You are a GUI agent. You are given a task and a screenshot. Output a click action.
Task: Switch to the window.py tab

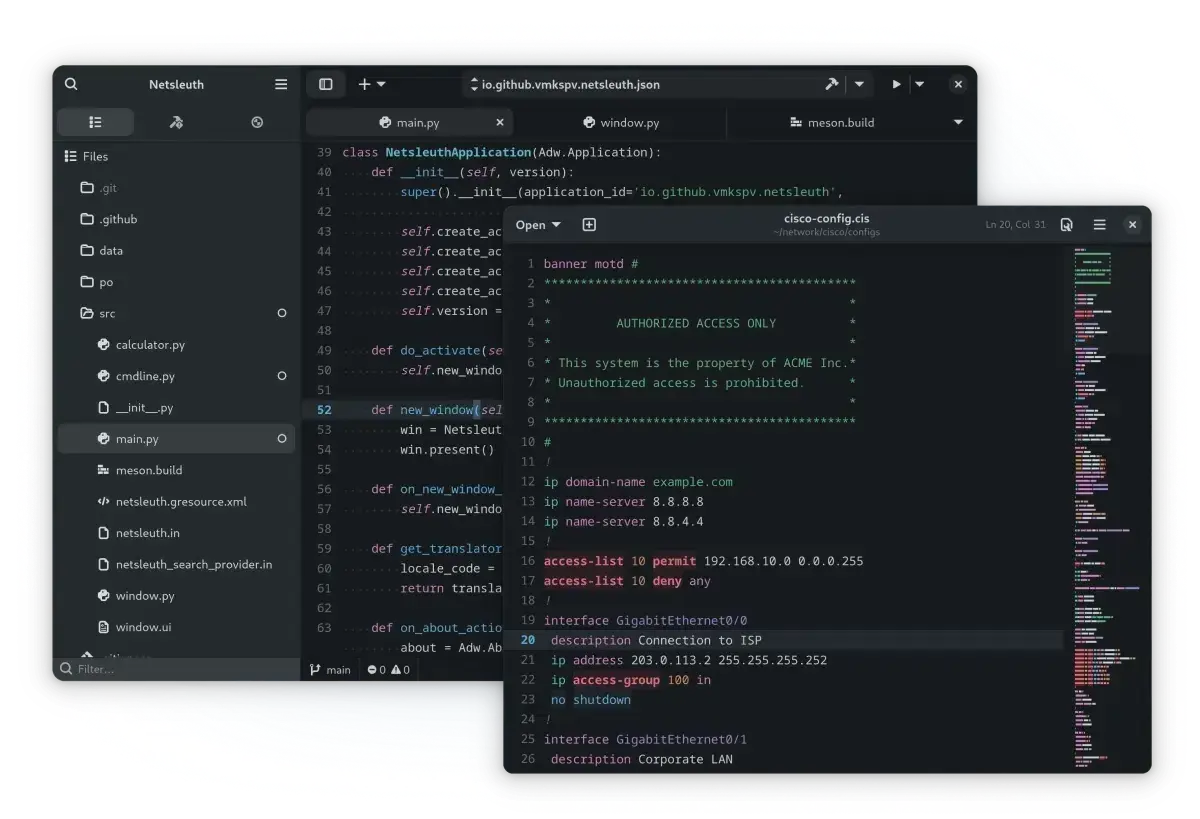point(621,122)
